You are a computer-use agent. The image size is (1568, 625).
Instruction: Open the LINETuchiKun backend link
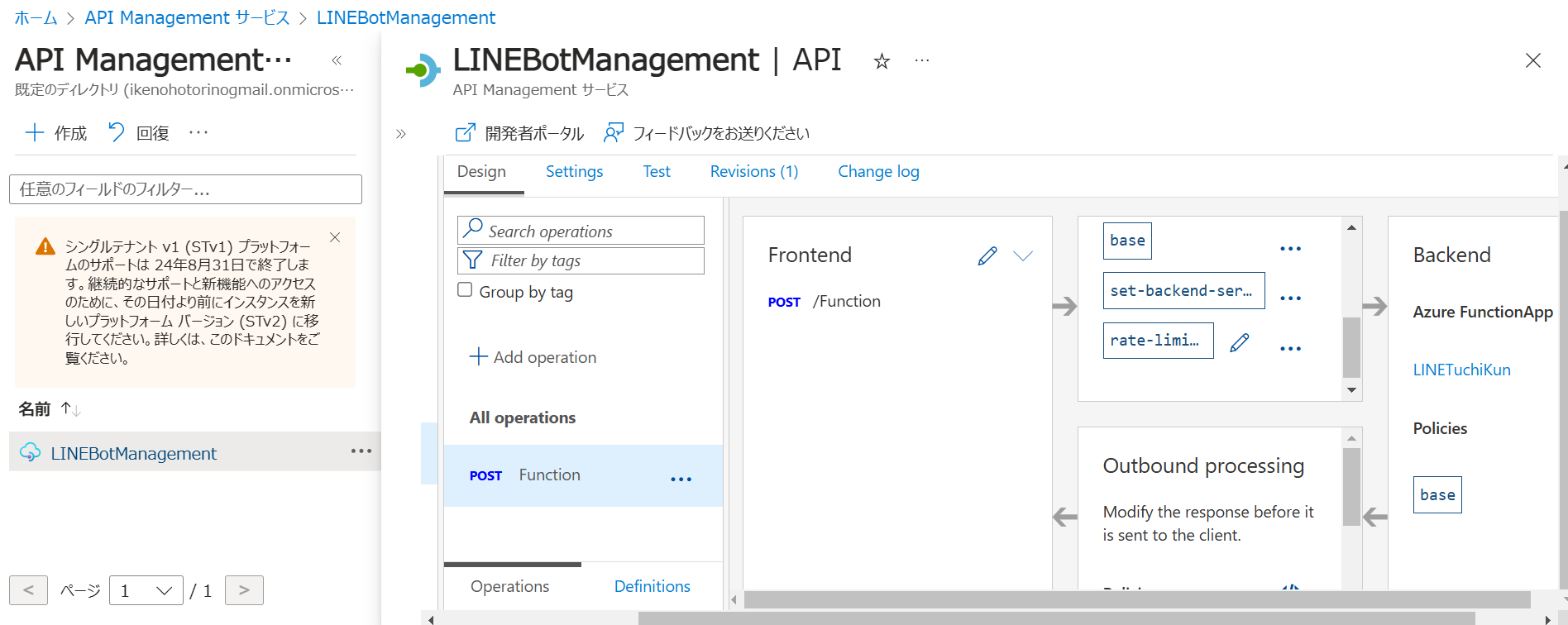[x=1461, y=370]
